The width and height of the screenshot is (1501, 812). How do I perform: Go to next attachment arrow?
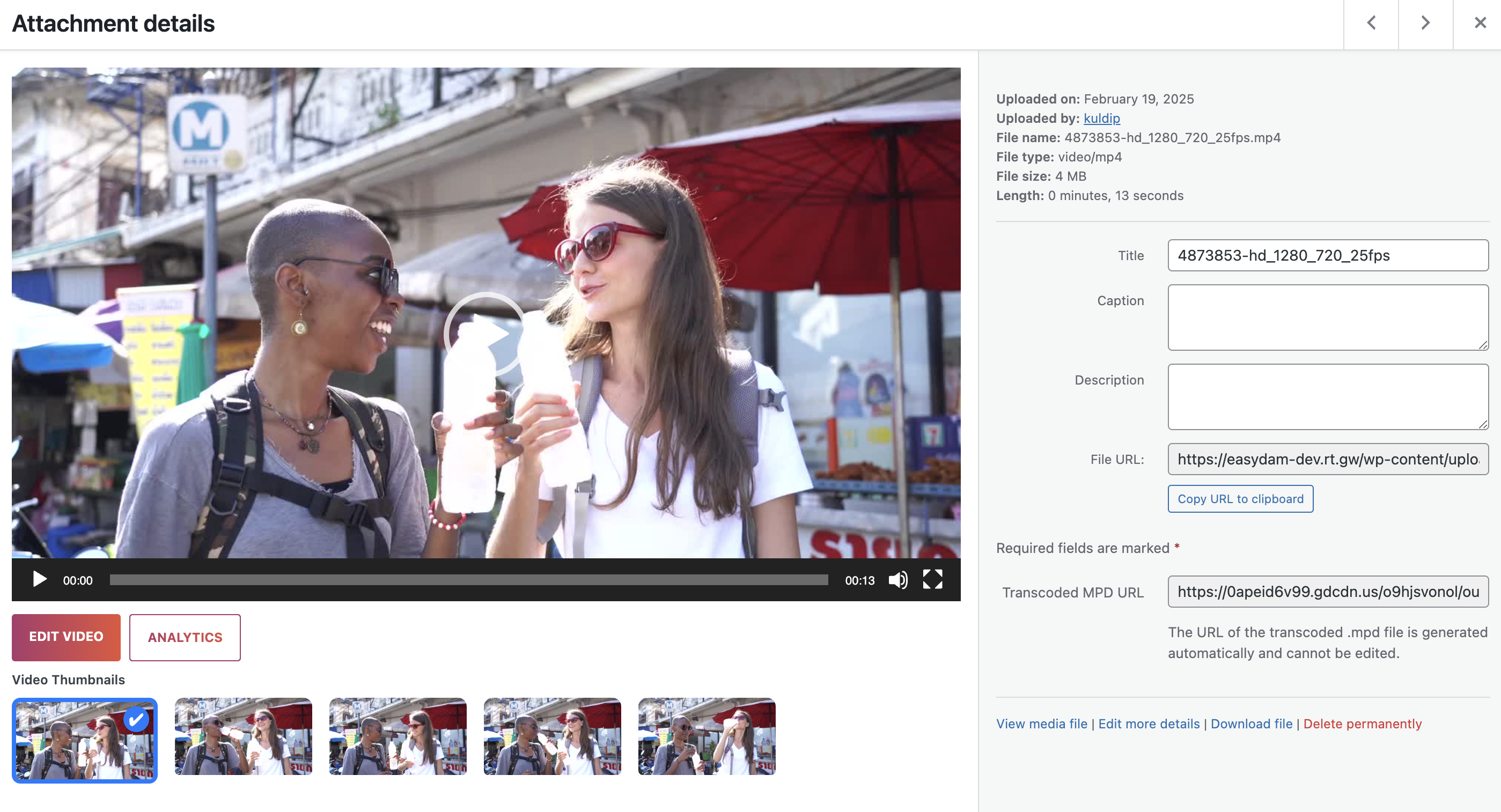[1425, 23]
